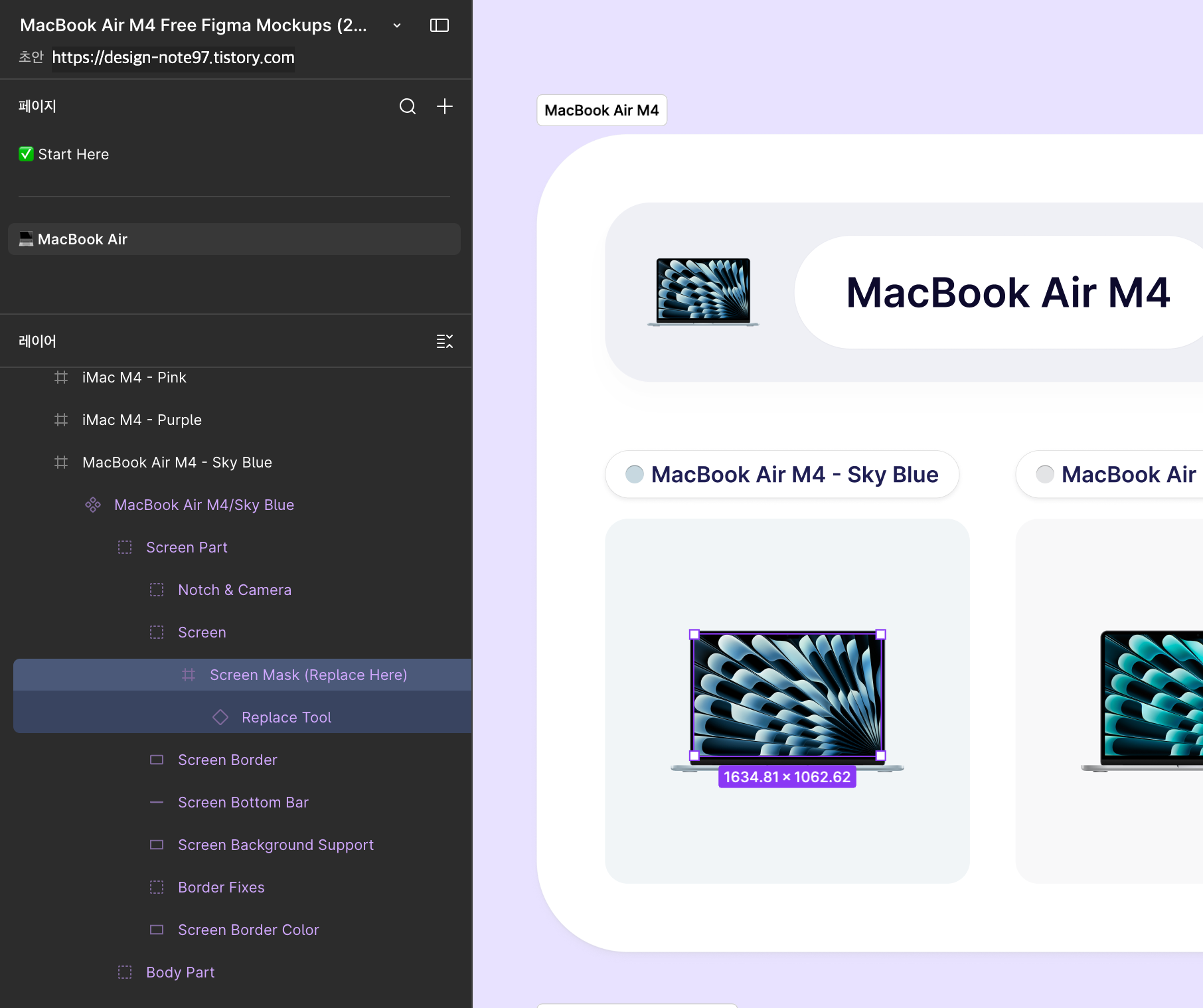This screenshot has height=1008, width=1203.
Task: Click the 1634.81 × 1062.62 size badge
Action: click(x=787, y=777)
